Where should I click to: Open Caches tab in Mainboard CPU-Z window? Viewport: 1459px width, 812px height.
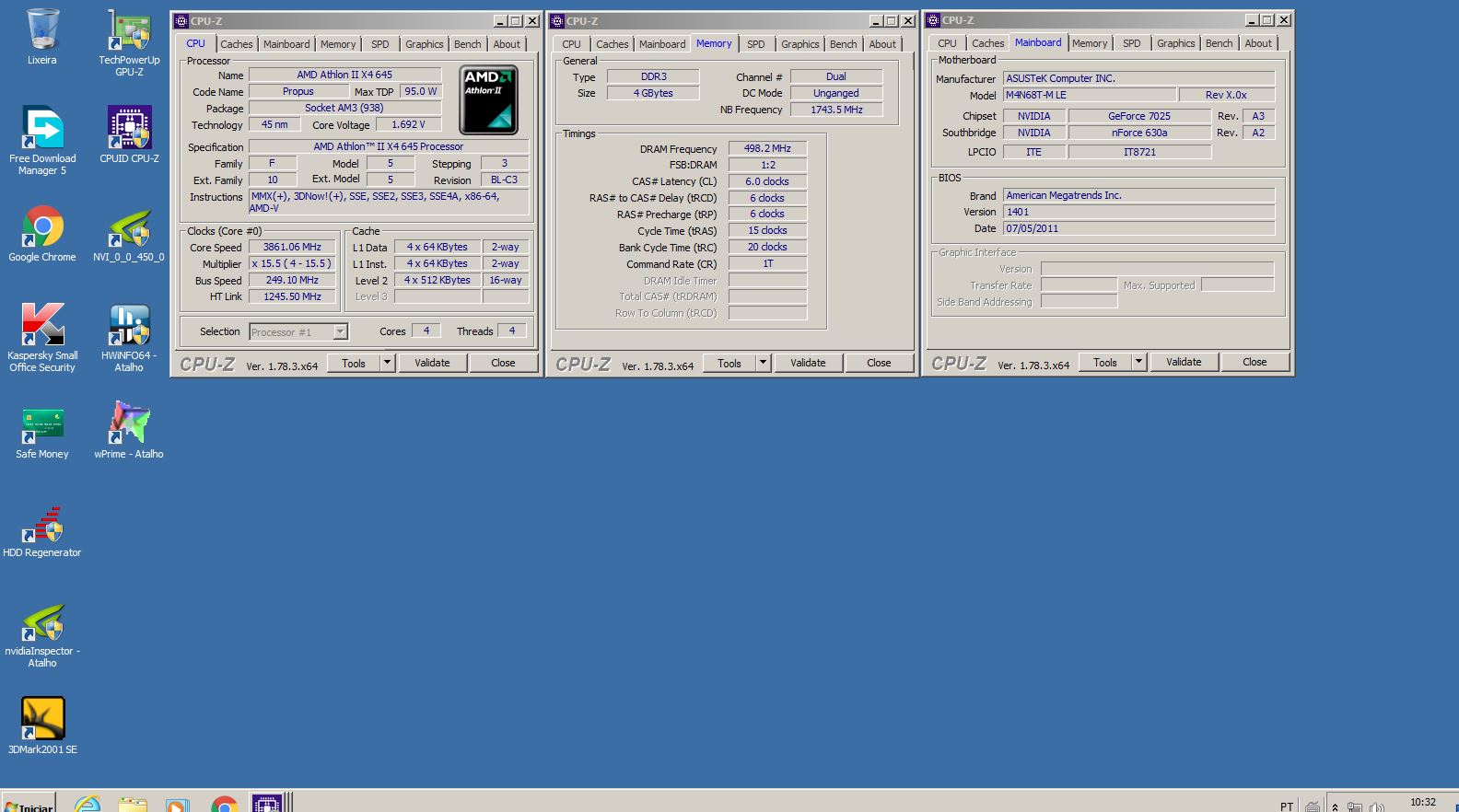[x=988, y=43]
